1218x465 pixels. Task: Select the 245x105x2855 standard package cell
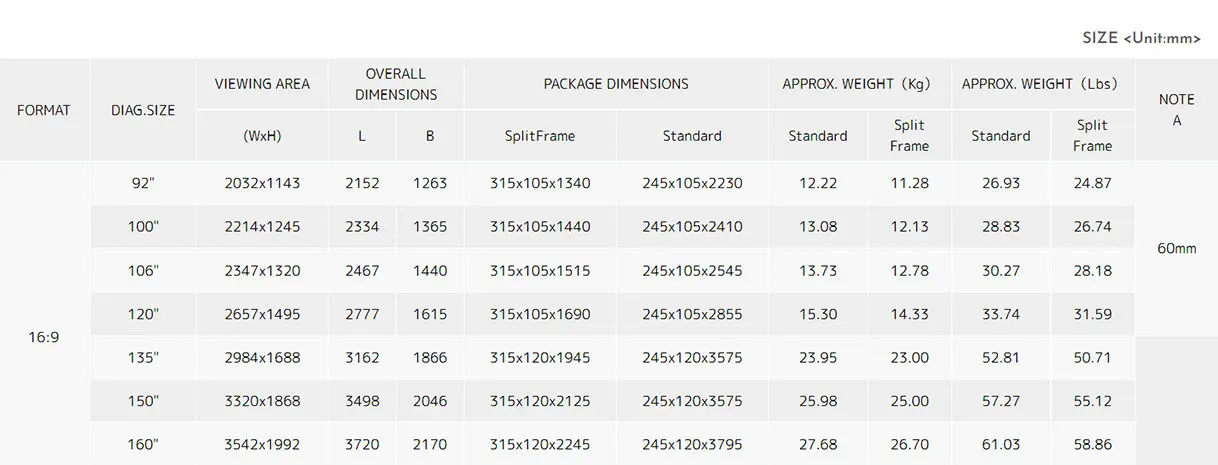[692, 314]
